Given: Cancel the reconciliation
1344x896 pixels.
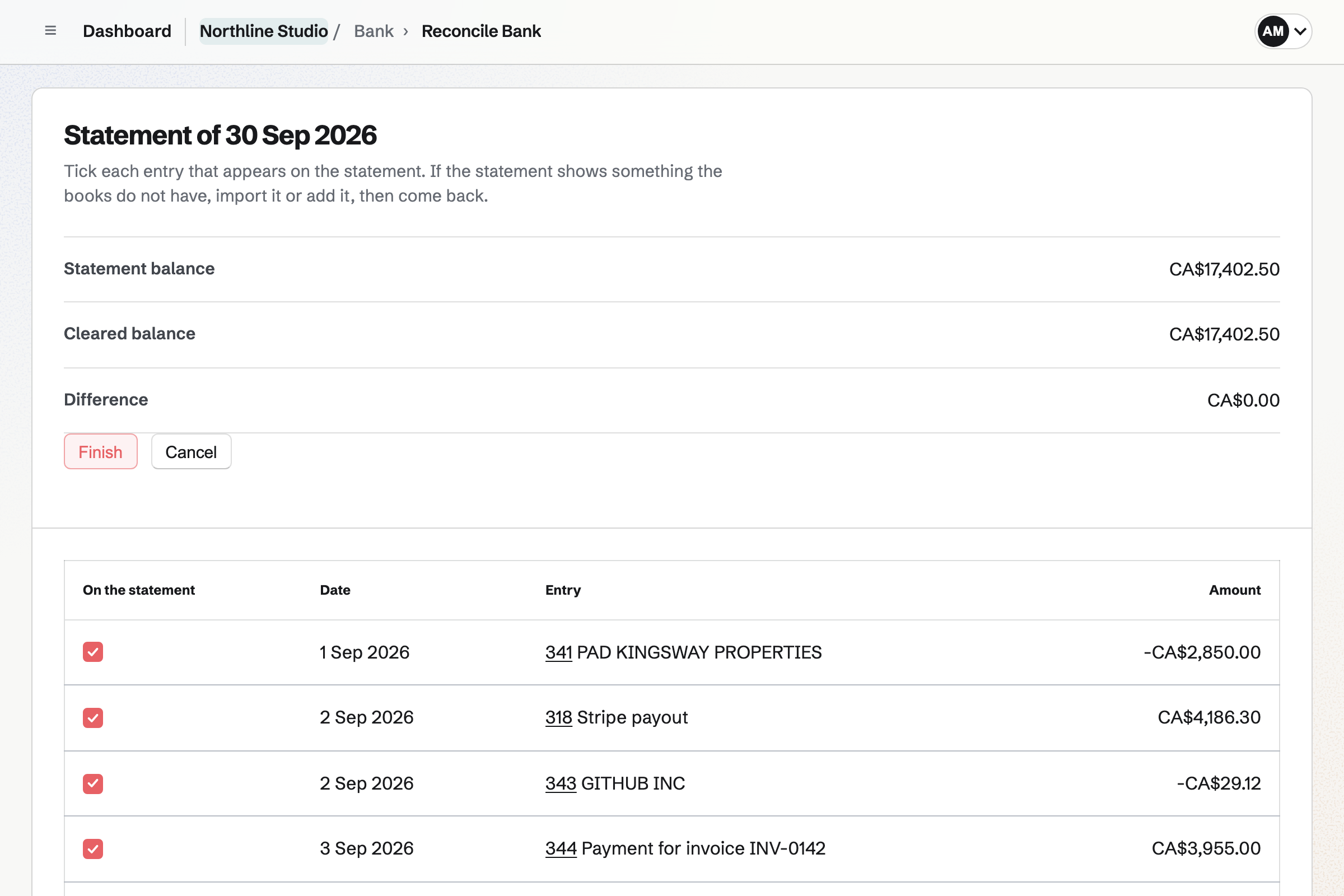Looking at the screenshot, I should [191, 451].
